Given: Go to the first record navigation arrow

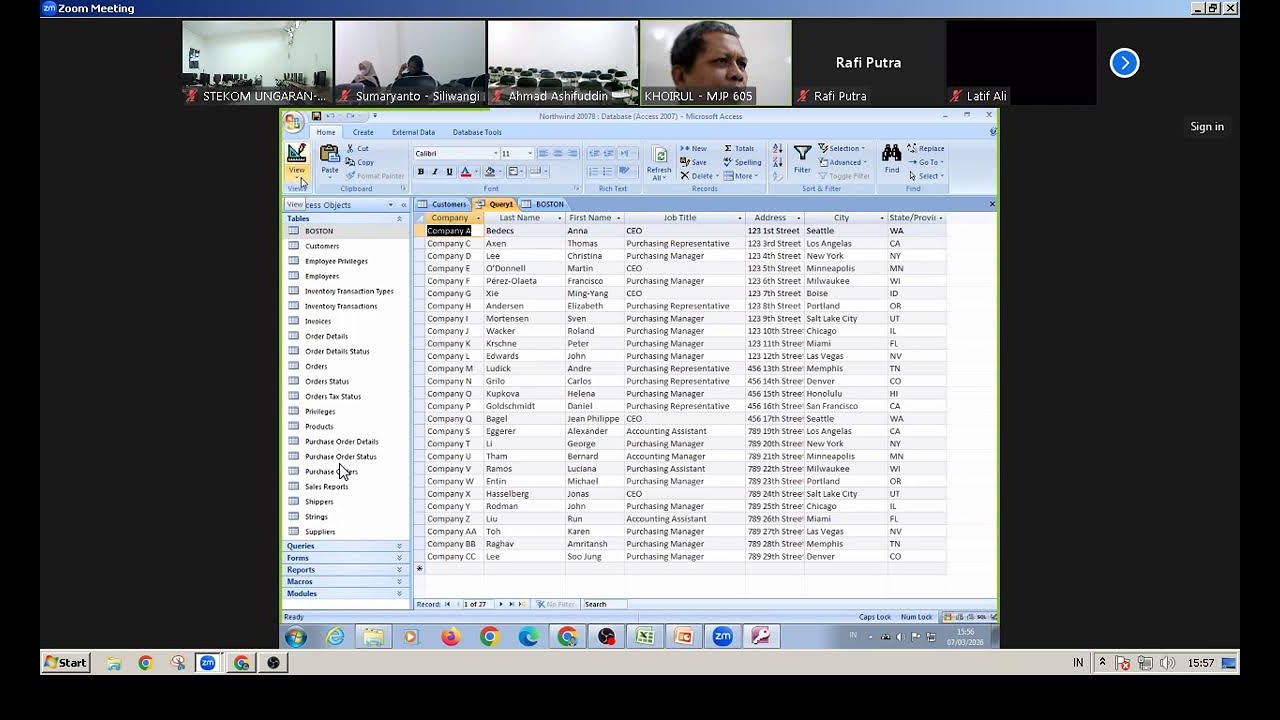Looking at the screenshot, I should click(x=447, y=604).
